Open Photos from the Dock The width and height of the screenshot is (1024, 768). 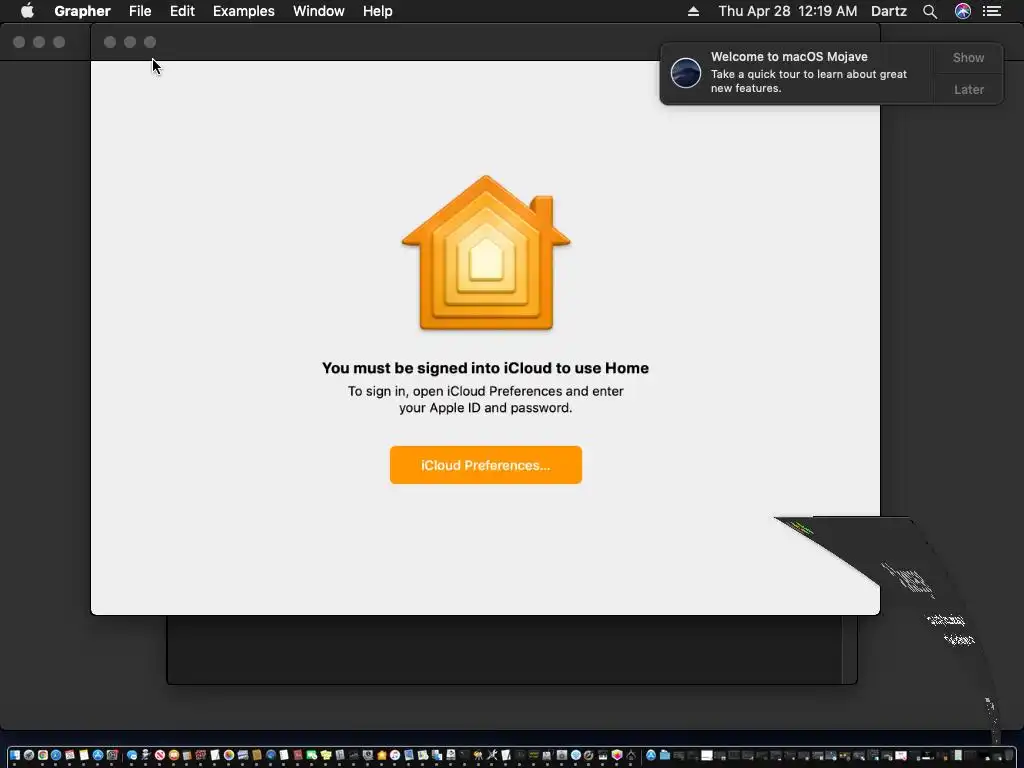[229, 756]
